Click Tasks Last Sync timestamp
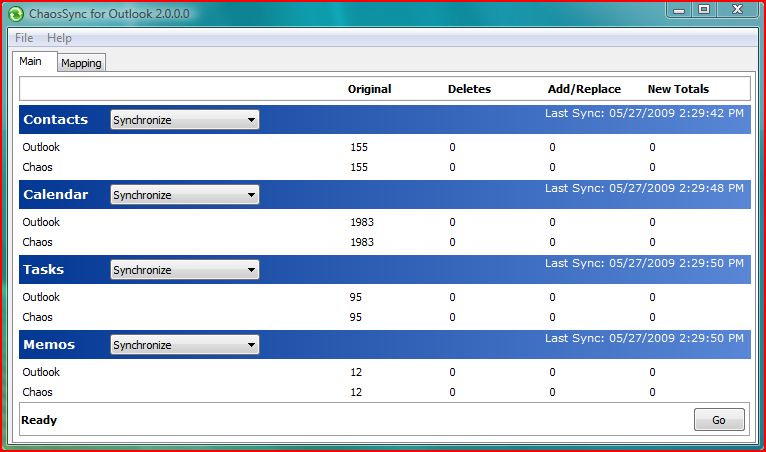 click(x=644, y=263)
